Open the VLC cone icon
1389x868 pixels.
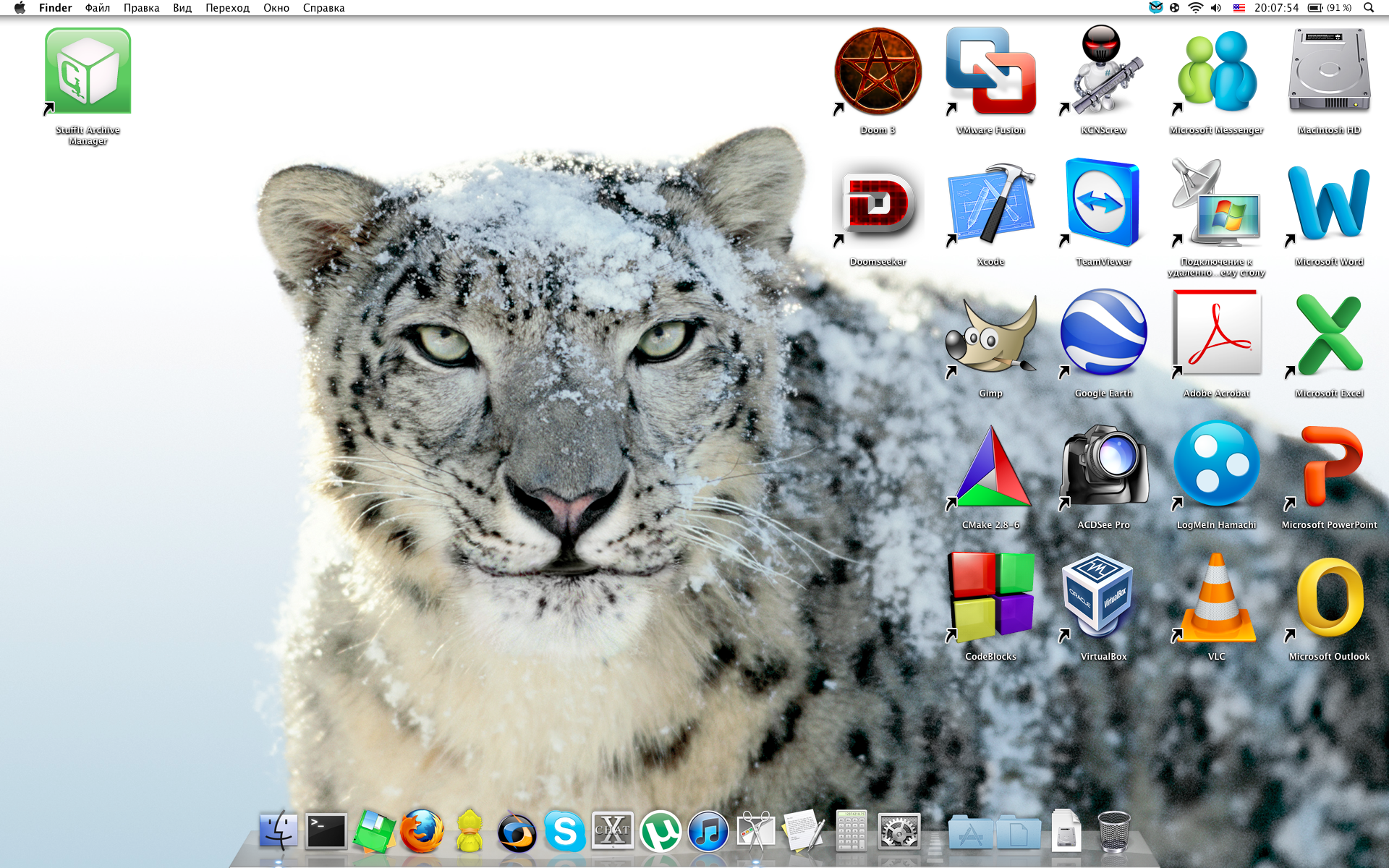click(x=1216, y=599)
